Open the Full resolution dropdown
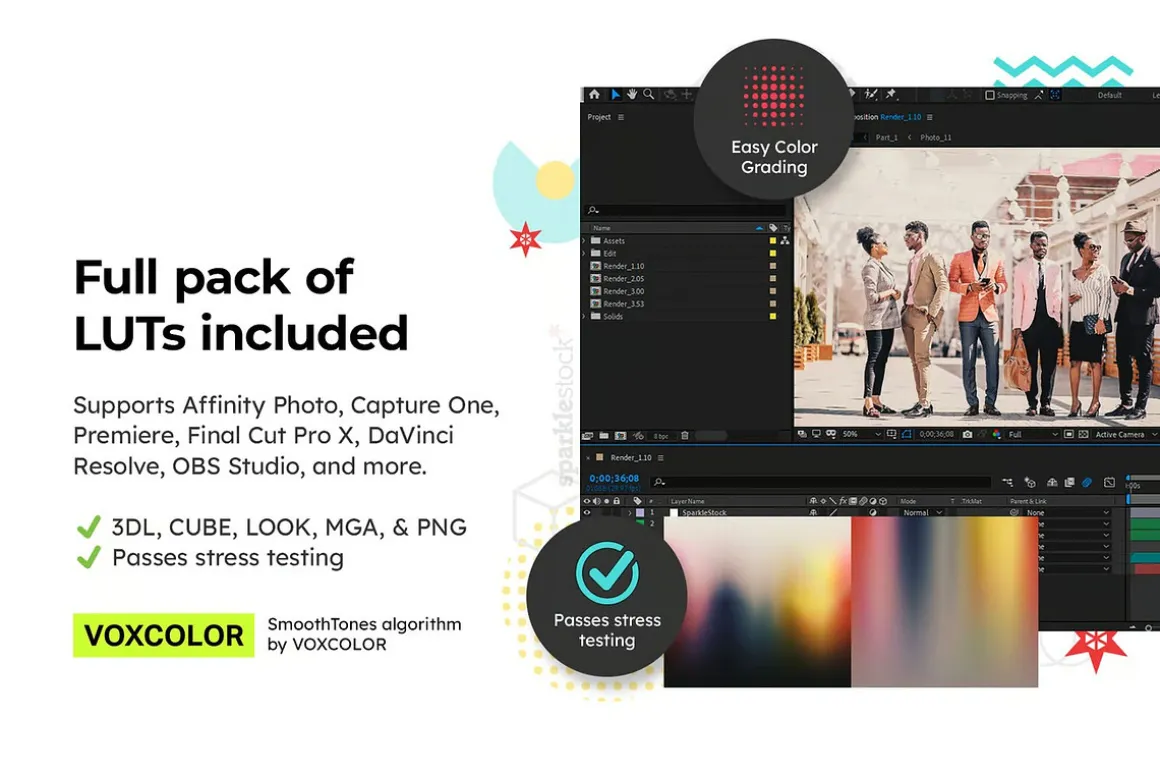The image size is (1160, 774). click(1033, 434)
